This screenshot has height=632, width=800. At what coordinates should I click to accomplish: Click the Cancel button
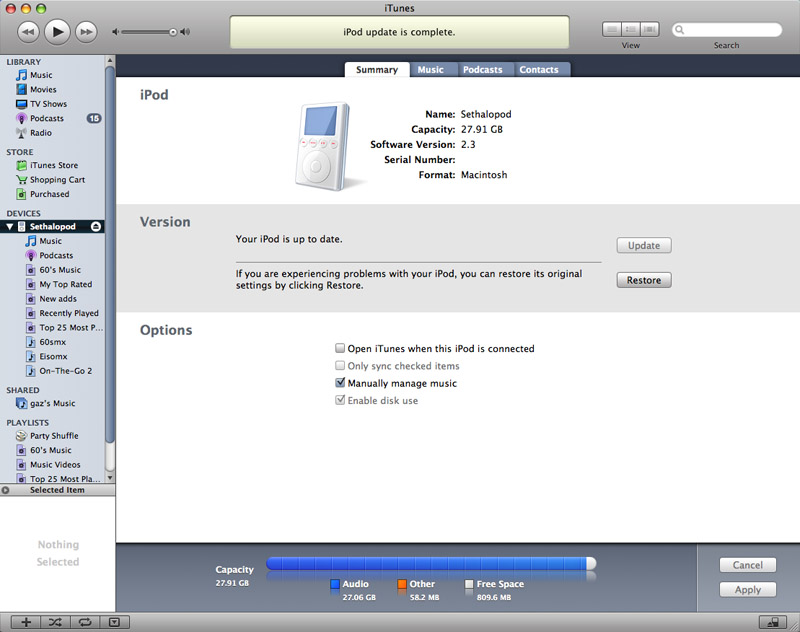(748, 565)
